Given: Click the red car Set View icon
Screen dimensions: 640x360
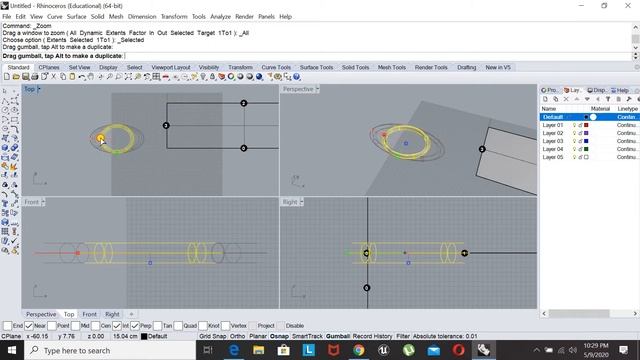Looking at the screenshot, I should [x=166, y=77].
